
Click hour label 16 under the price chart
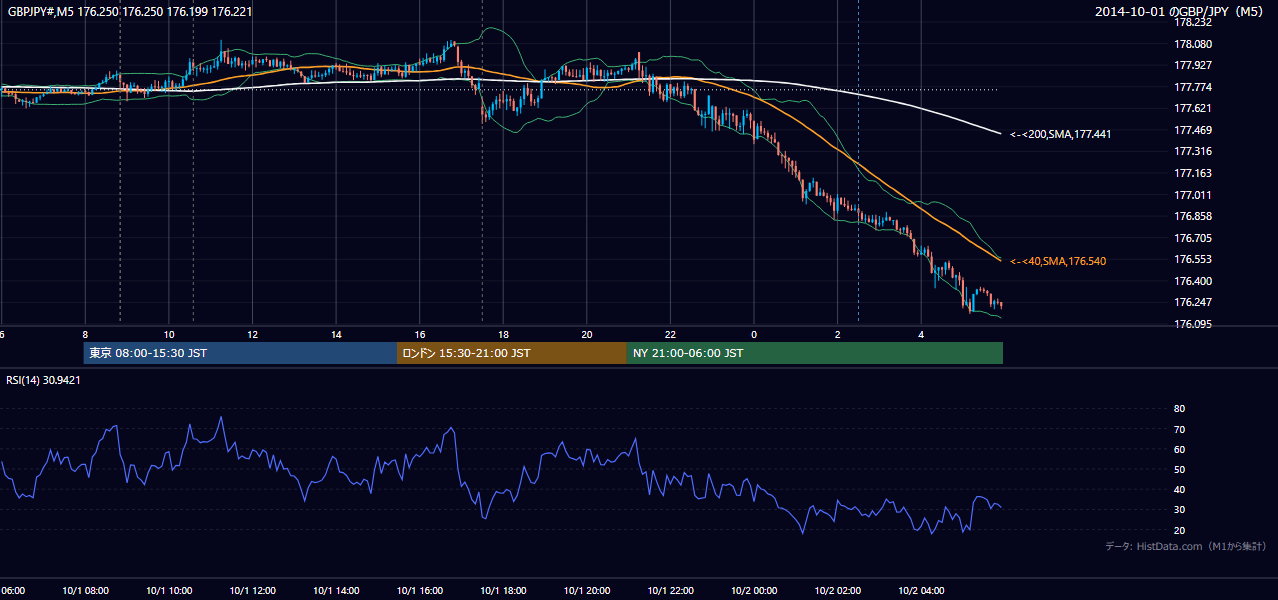(x=420, y=334)
